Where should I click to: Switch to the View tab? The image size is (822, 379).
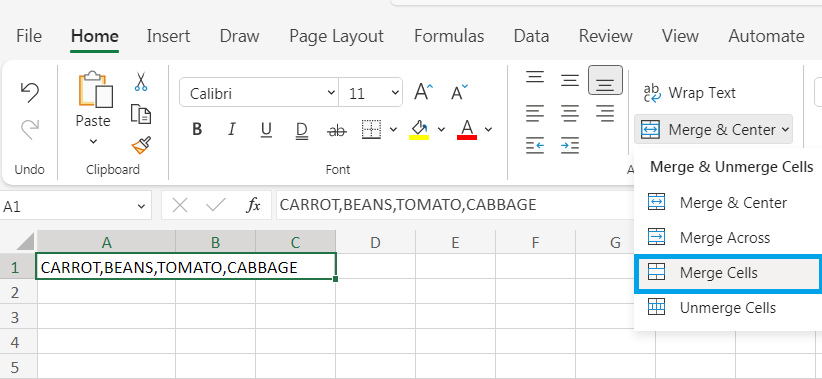point(680,36)
